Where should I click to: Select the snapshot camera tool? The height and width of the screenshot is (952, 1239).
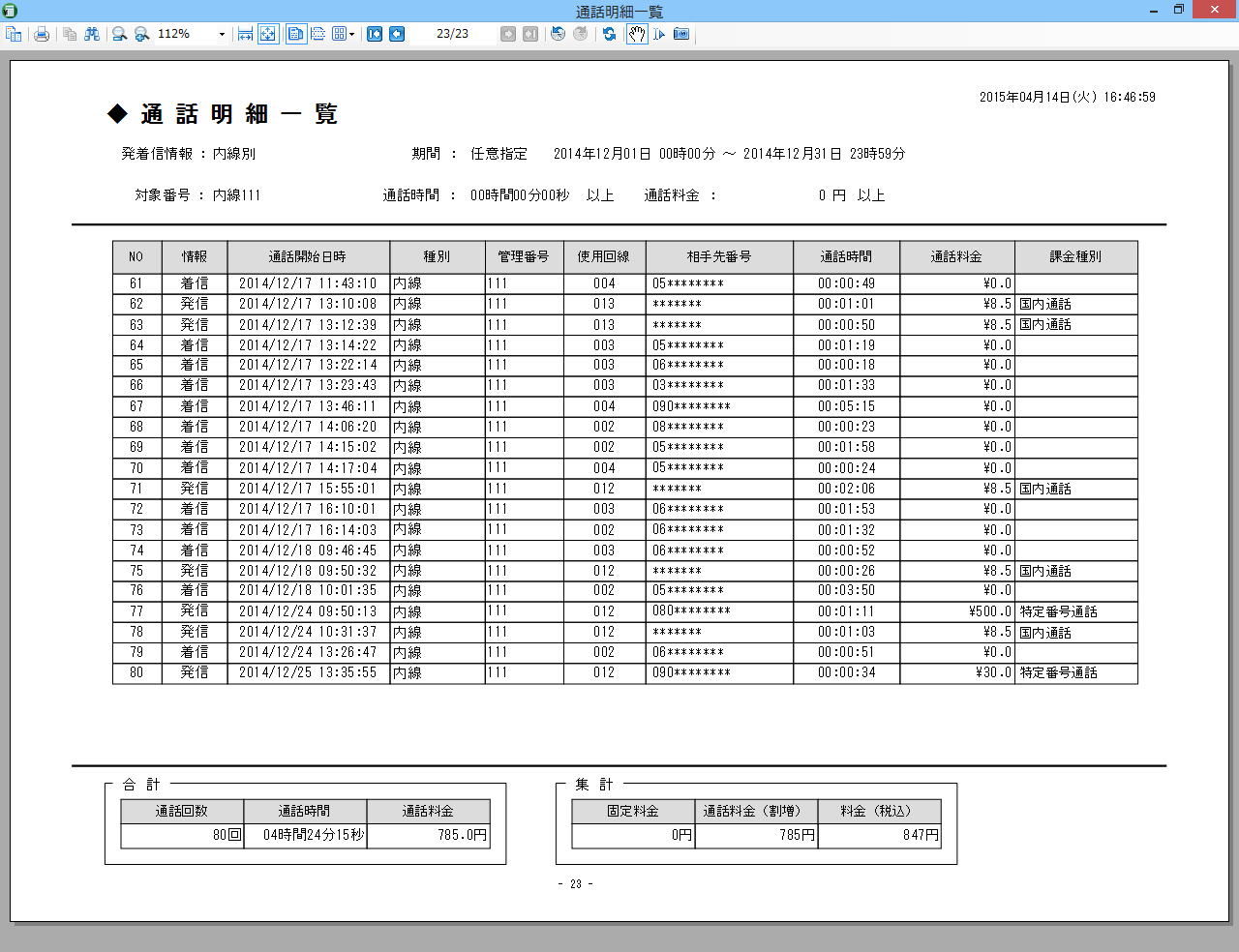[681, 34]
